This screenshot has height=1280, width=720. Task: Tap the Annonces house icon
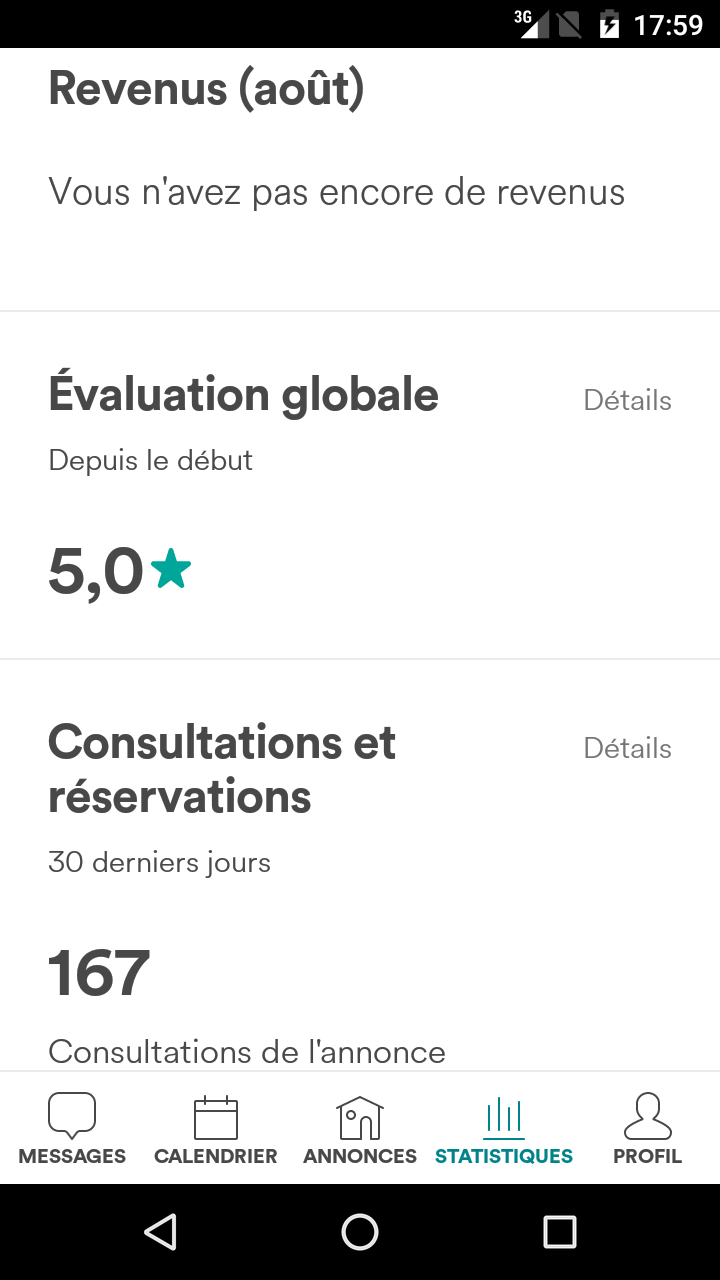pyautogui.click(x=360, y=1117)
